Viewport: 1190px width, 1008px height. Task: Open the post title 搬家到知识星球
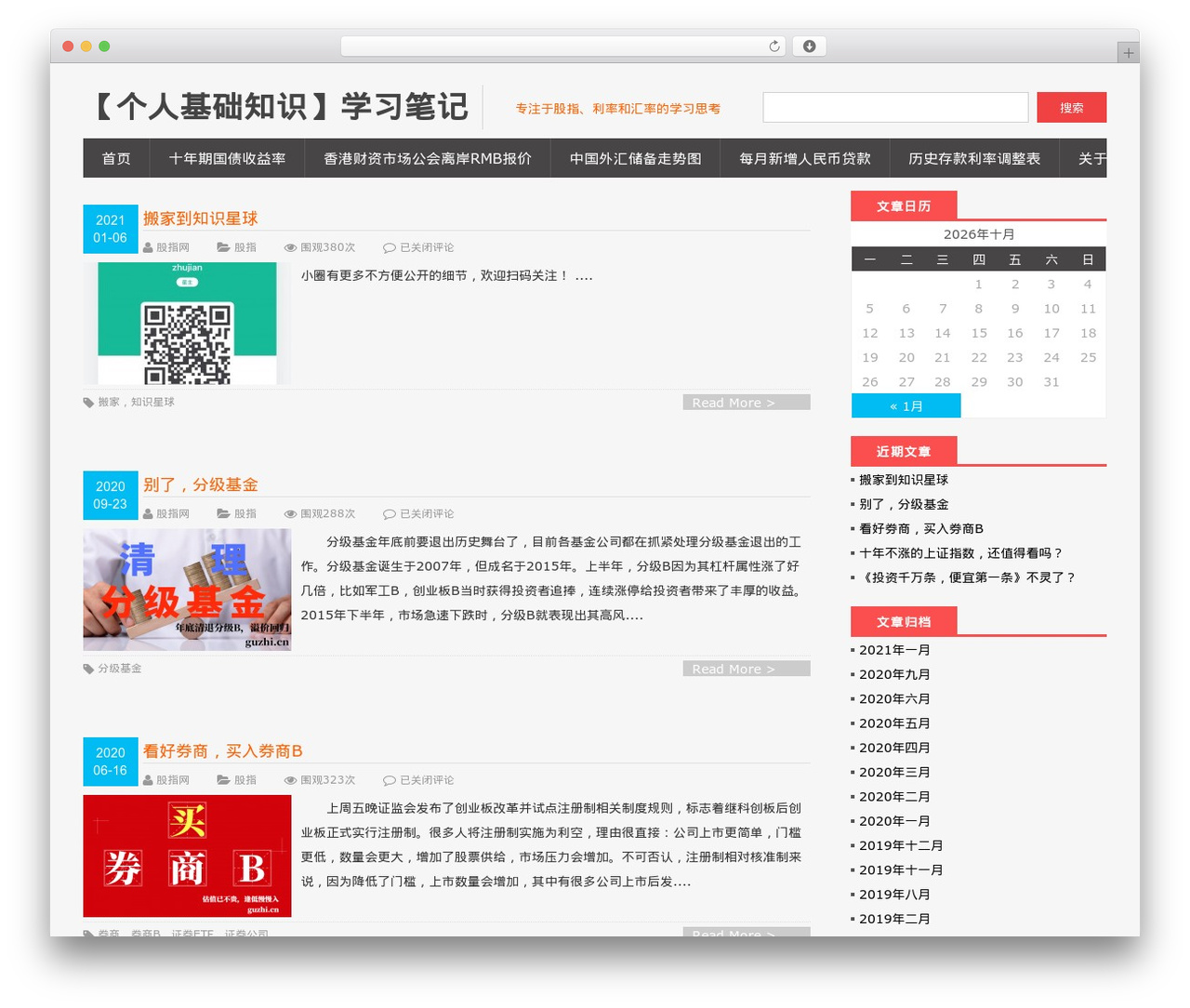point(200,219)
